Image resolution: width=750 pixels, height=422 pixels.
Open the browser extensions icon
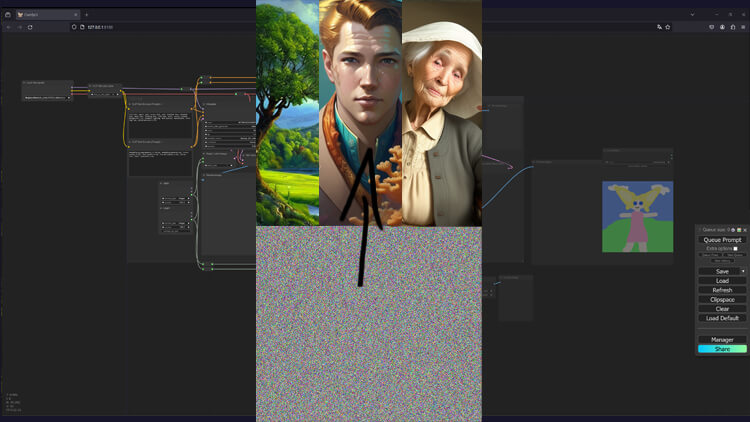point(733,27)
